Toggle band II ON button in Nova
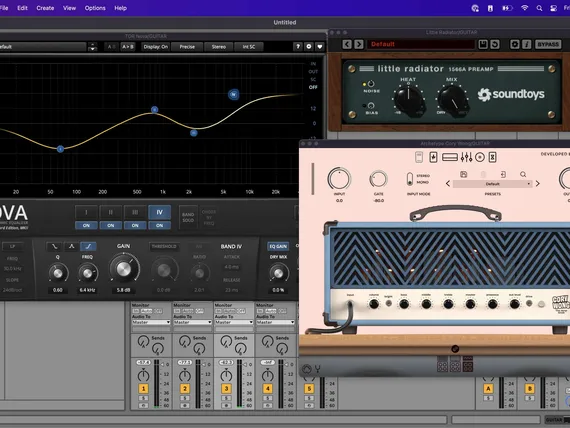 tap(111, 225)
